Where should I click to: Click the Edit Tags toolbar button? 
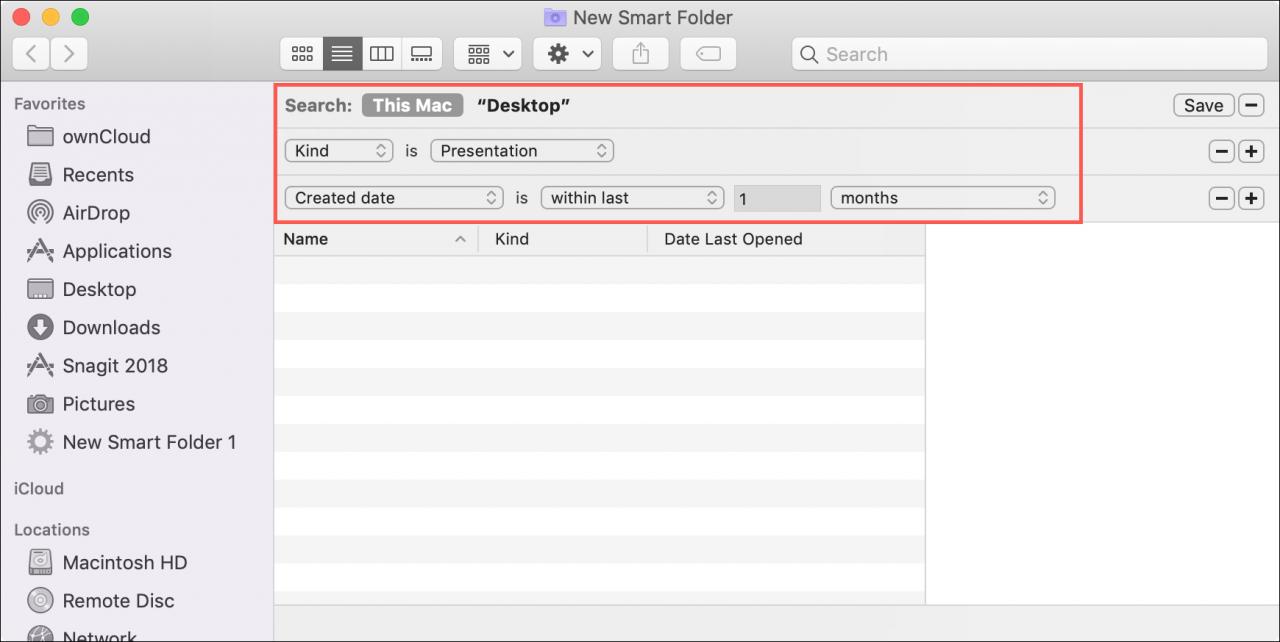point(708,54)
